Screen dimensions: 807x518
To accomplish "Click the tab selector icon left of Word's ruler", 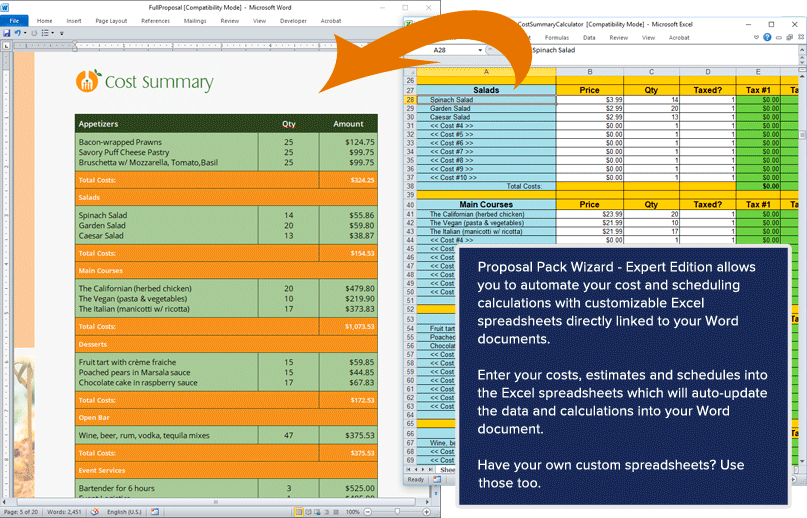I will point(6,46).
